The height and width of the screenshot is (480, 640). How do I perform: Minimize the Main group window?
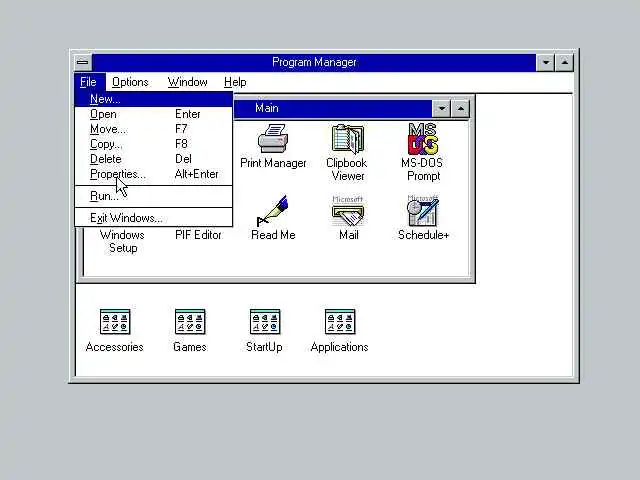[x=442, y=109]
